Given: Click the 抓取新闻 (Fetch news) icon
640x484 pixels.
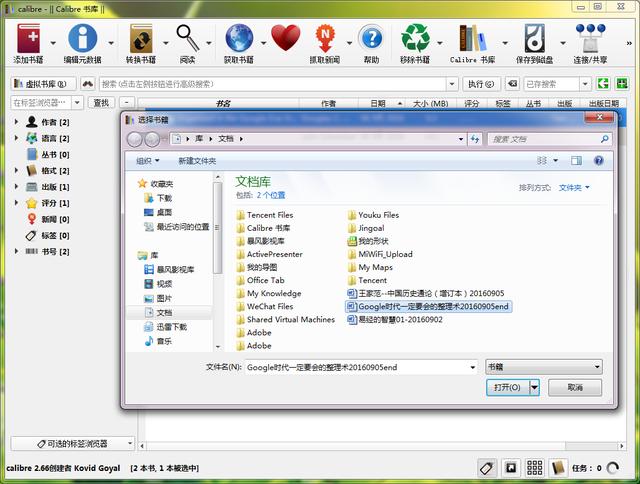Looking at the screenshot, I should point(324,38).
